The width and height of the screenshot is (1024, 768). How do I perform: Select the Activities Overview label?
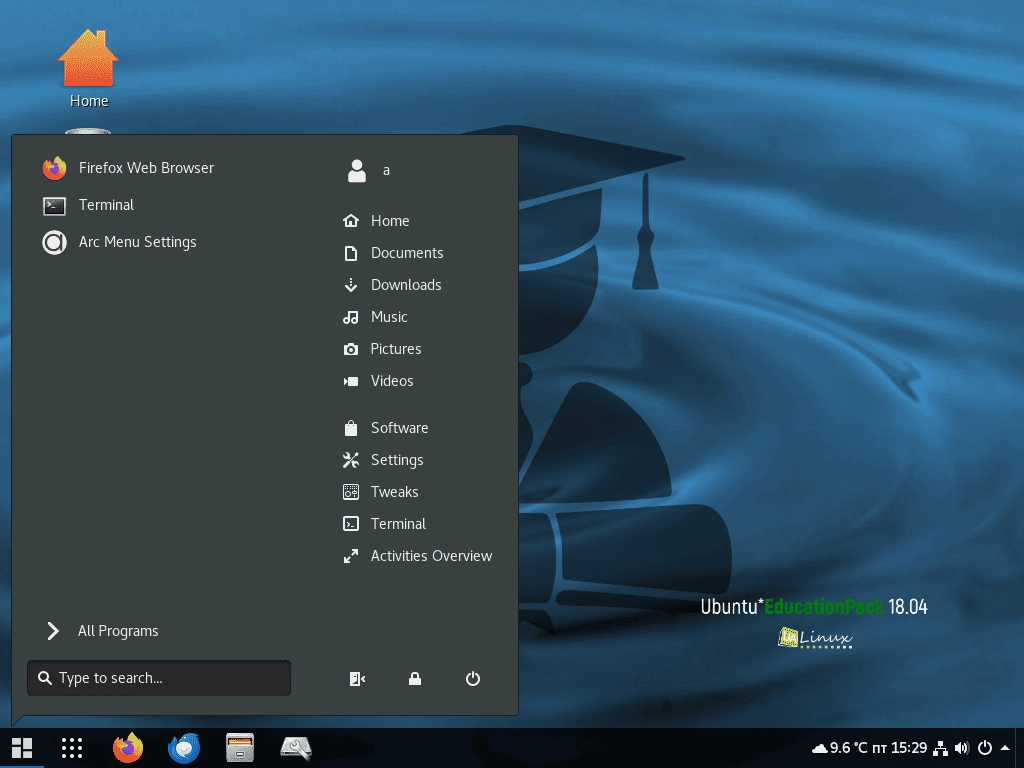(432, 556)
